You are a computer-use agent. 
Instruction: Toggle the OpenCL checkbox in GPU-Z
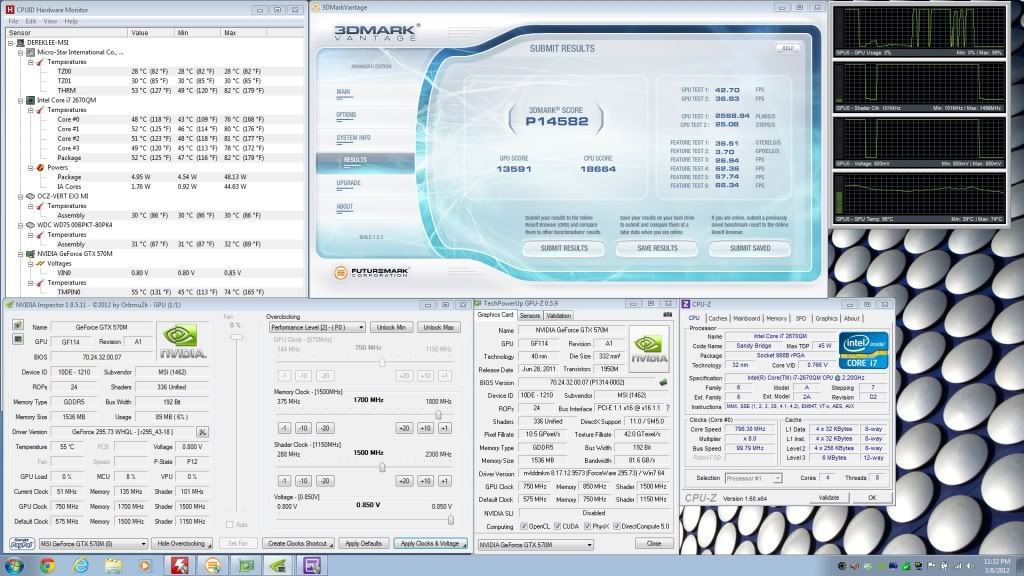tap(524, 526)
